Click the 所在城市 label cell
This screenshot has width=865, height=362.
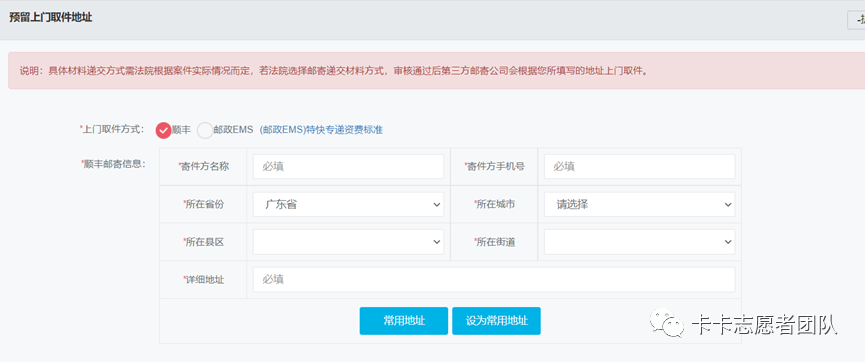(494, 204)
